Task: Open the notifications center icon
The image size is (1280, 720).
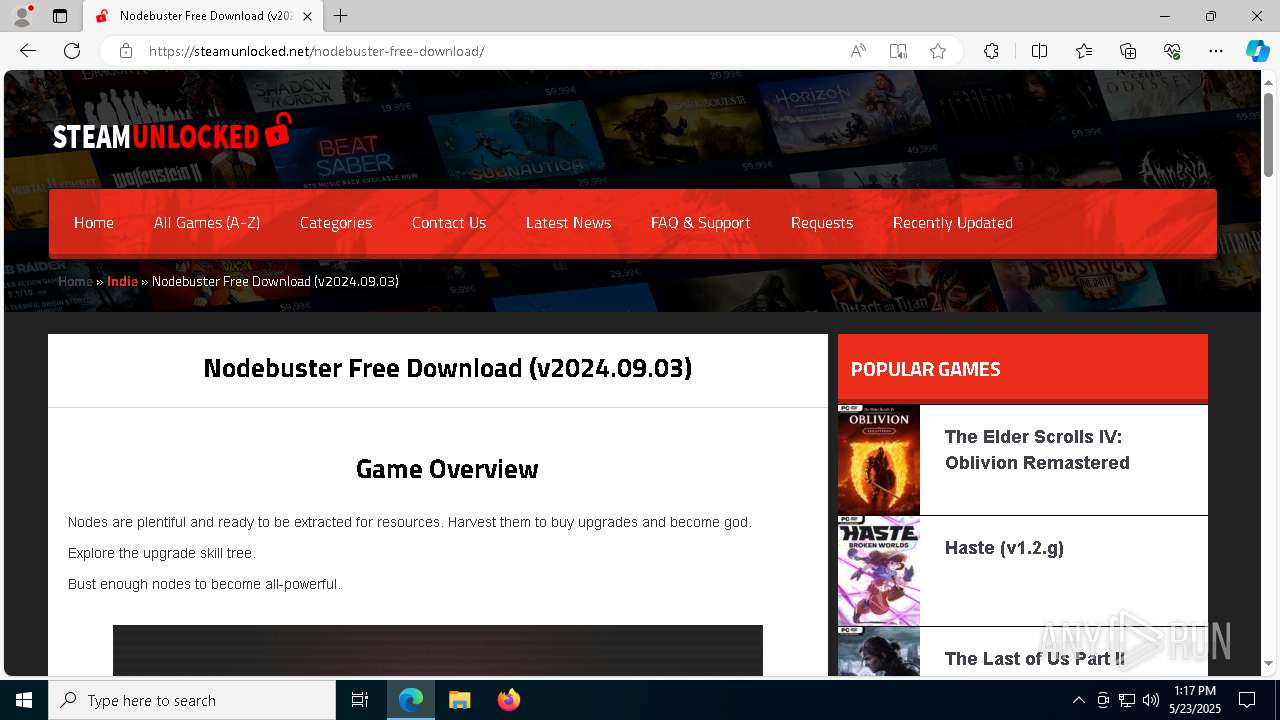Action: 1247,700
